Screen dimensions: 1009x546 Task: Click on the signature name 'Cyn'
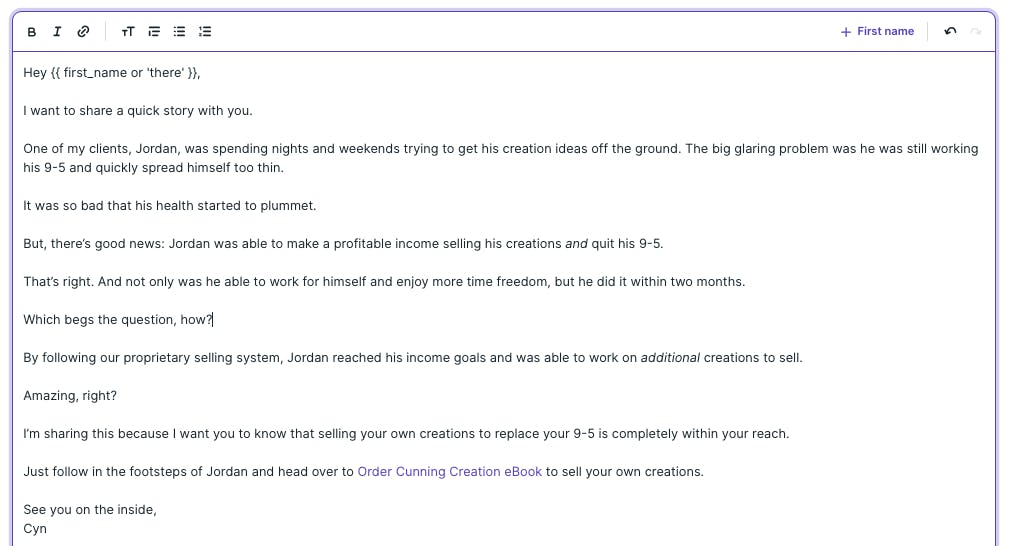(x=35, y=529)
